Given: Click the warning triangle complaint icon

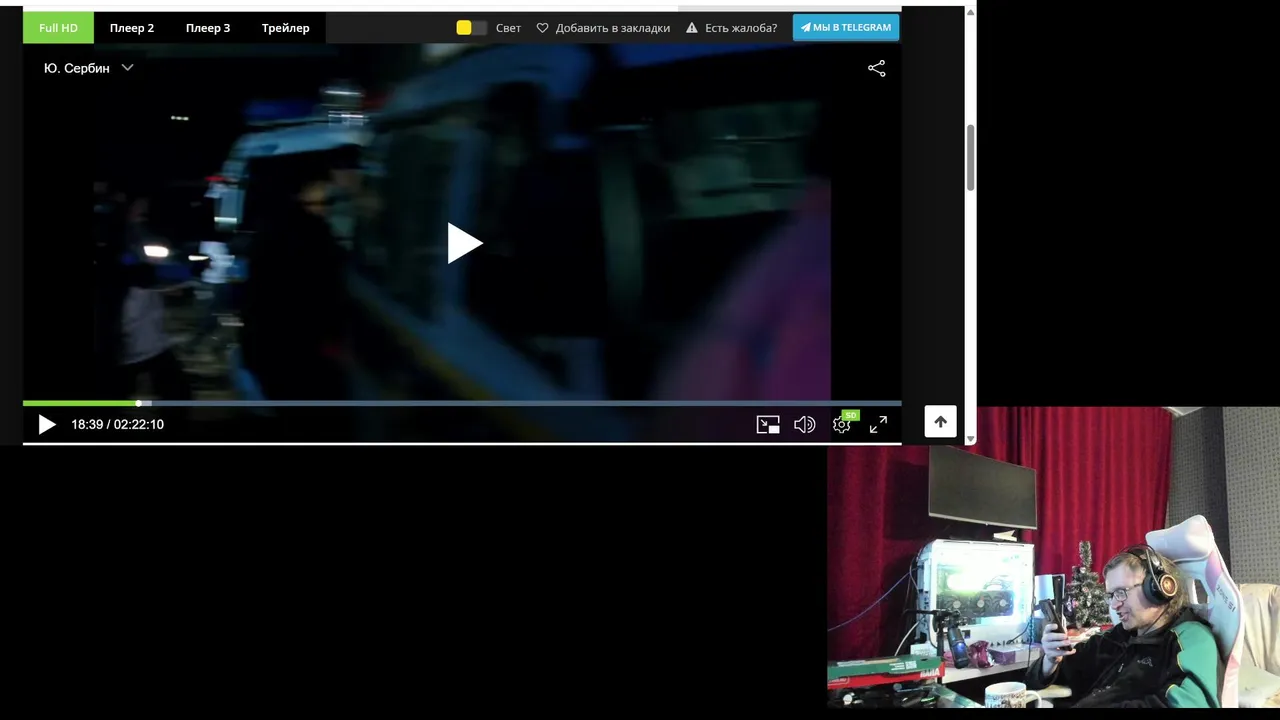Looking at the screenshot, I should (x=692, y=28).
